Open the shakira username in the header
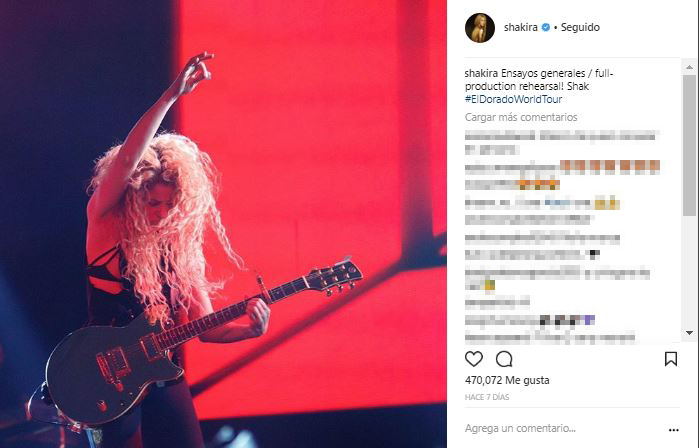This screenshot has height=448, width=699. click(520, 27)
